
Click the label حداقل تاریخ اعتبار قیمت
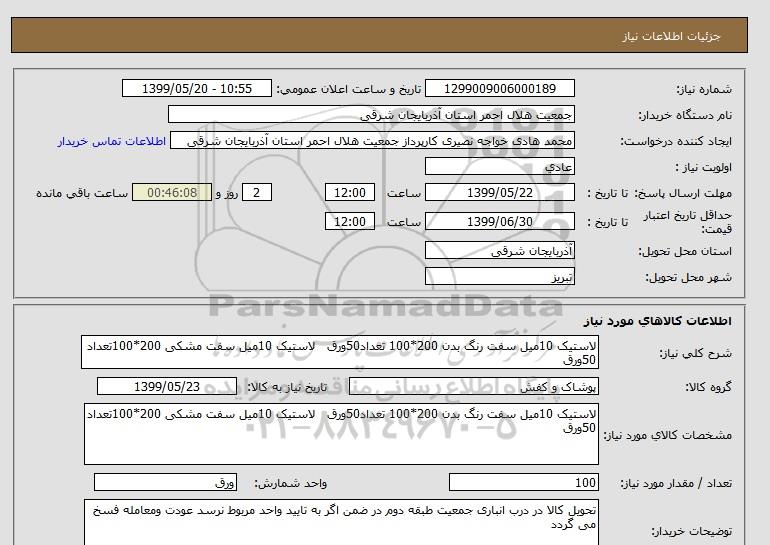[688, 222]
